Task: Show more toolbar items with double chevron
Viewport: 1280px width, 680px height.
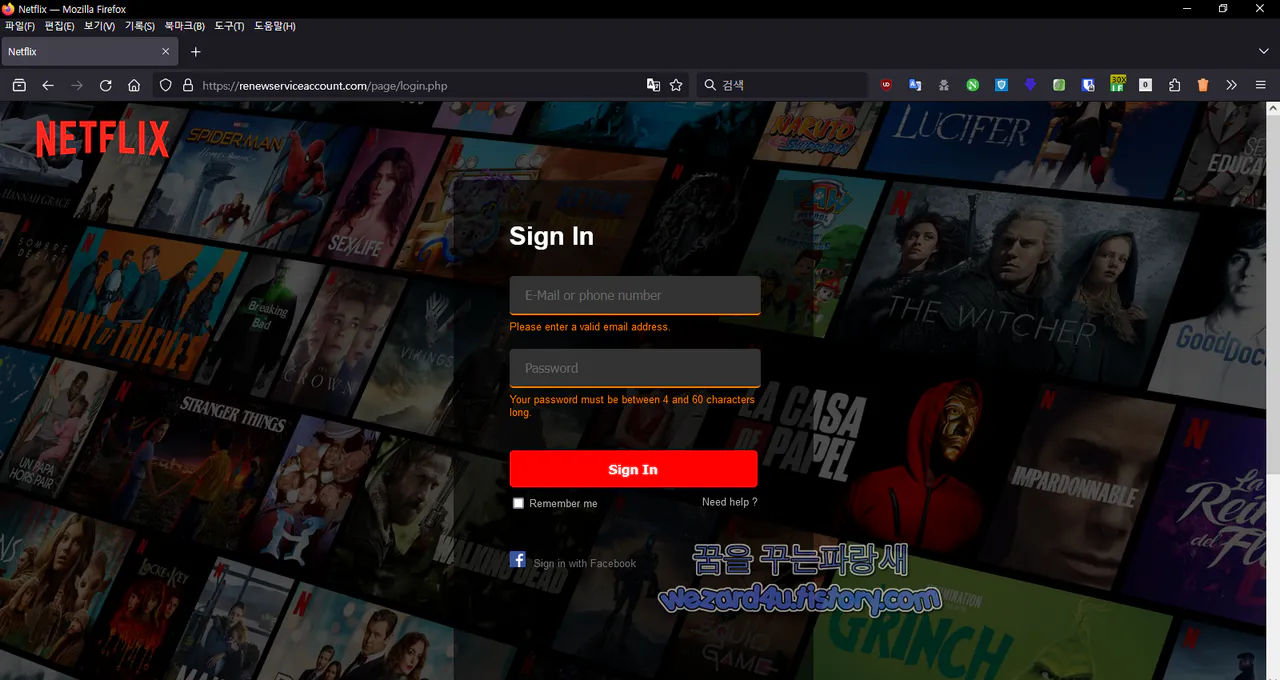Action: (1232, 86)
